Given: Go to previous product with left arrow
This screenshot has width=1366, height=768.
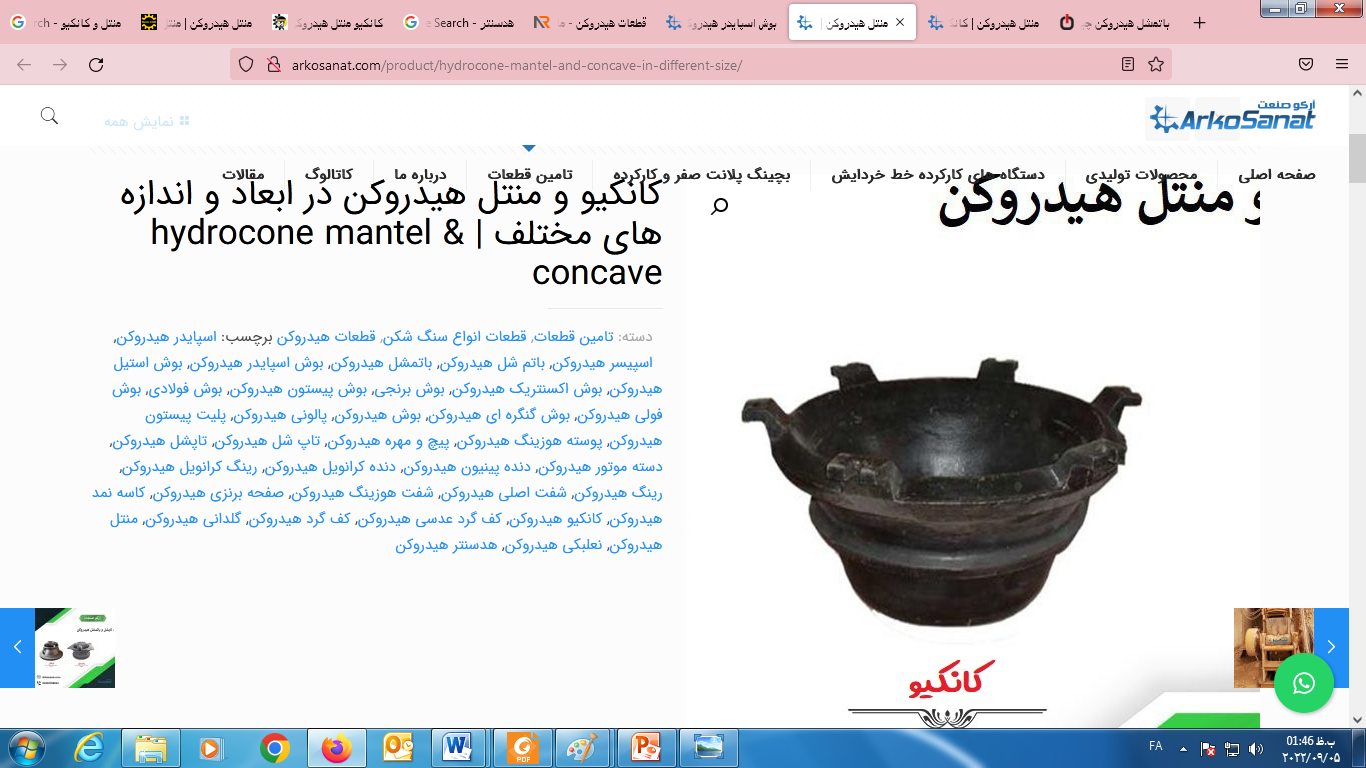Looking at the screenshot, I should click(x=17, y=648).
